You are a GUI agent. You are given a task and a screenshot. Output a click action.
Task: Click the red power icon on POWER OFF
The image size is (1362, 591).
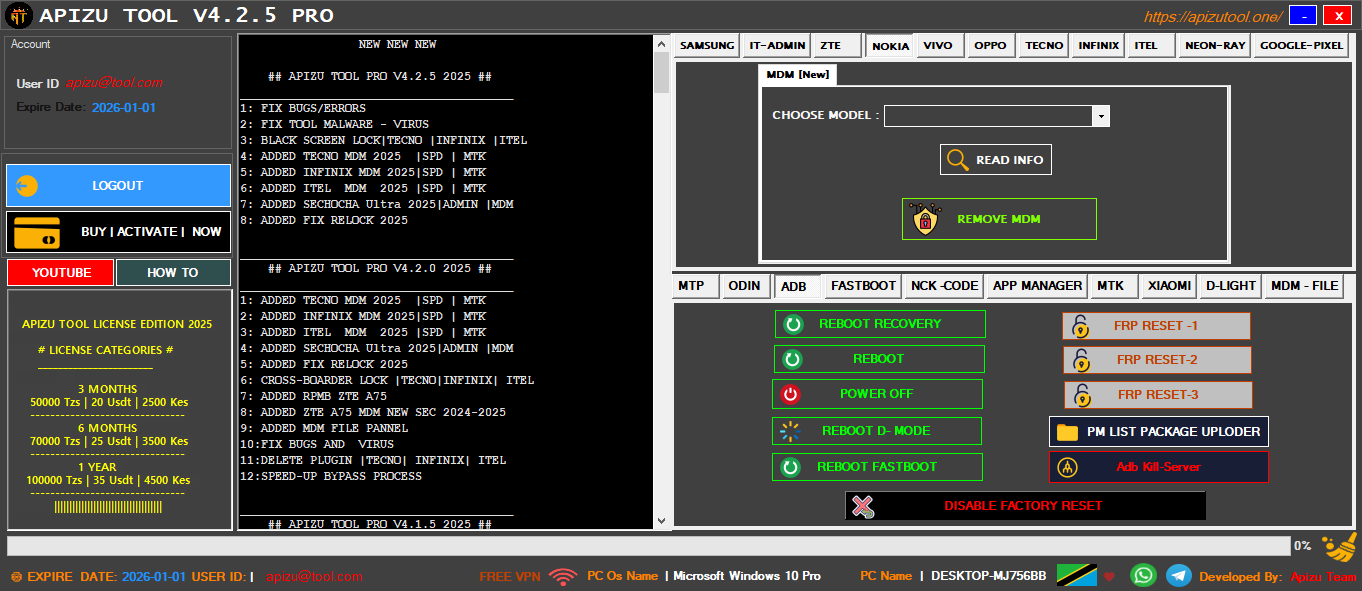click(x=790, y=394)
